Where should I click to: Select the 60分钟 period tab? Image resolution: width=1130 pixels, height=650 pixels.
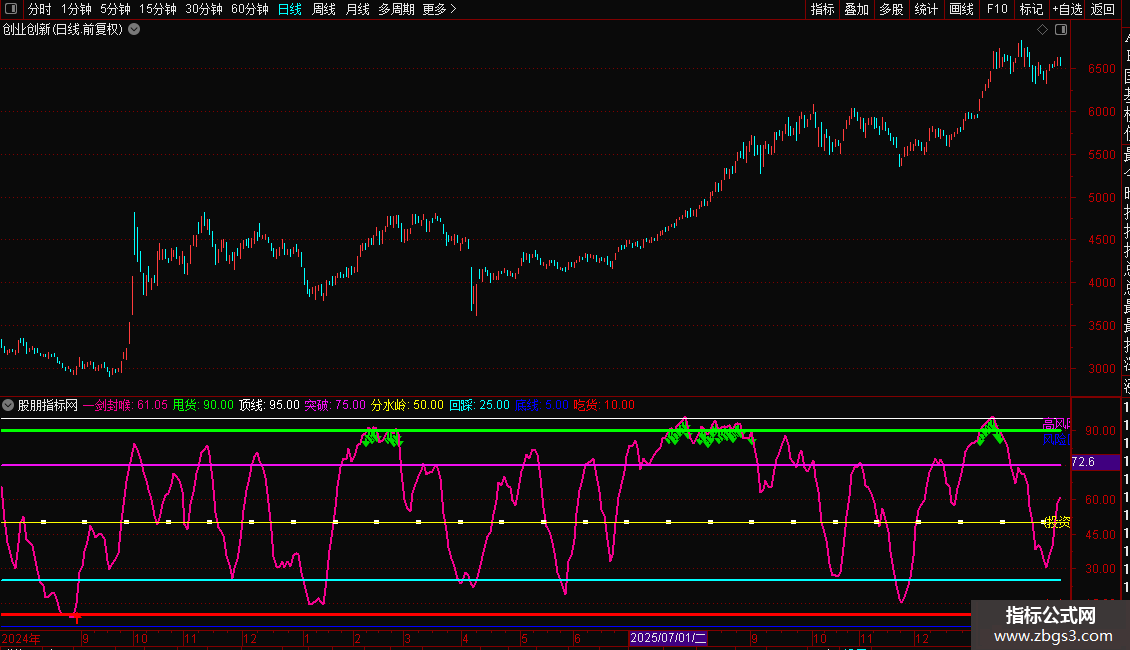pyautogui.click(x=250, y=9)
